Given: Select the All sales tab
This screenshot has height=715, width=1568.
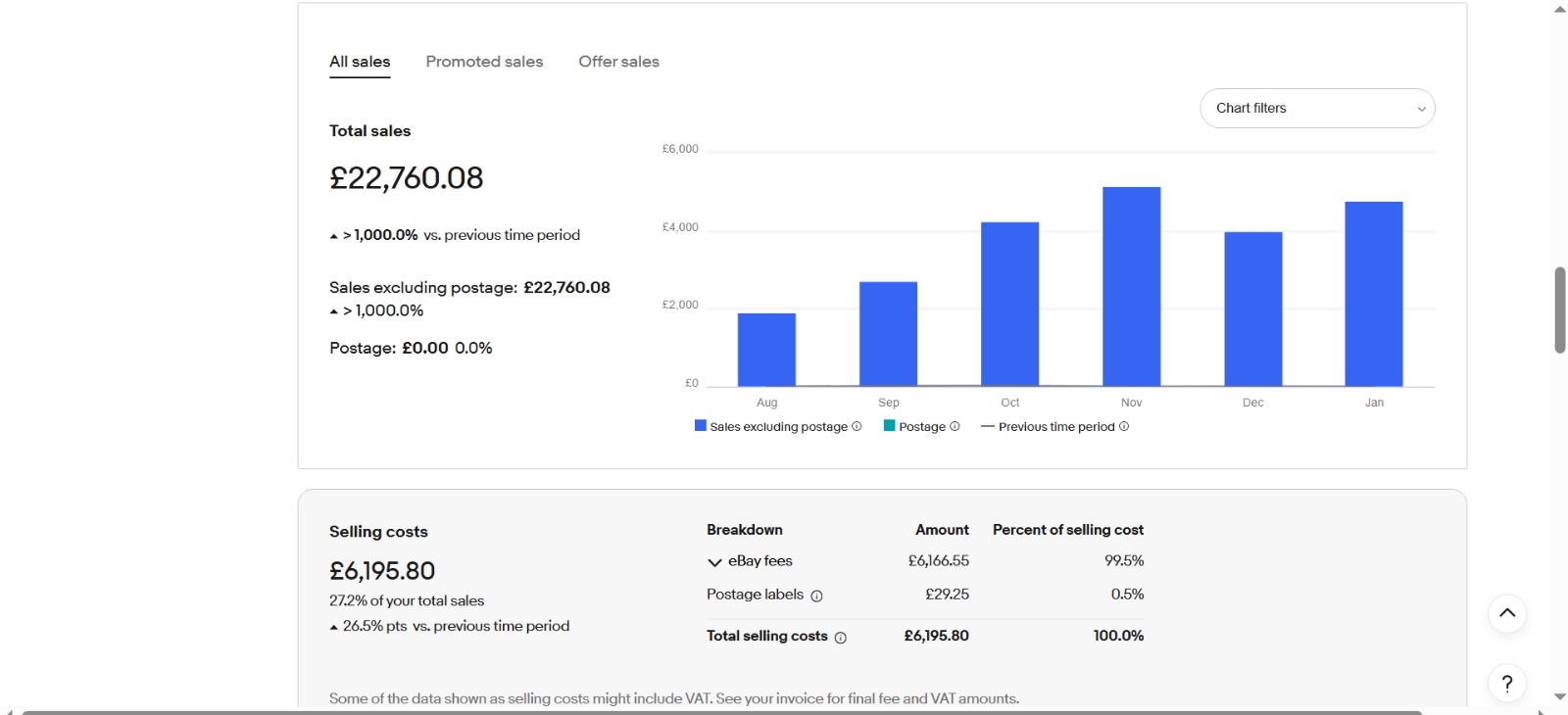Looking at the screenshot, I should tap(360, 62).
